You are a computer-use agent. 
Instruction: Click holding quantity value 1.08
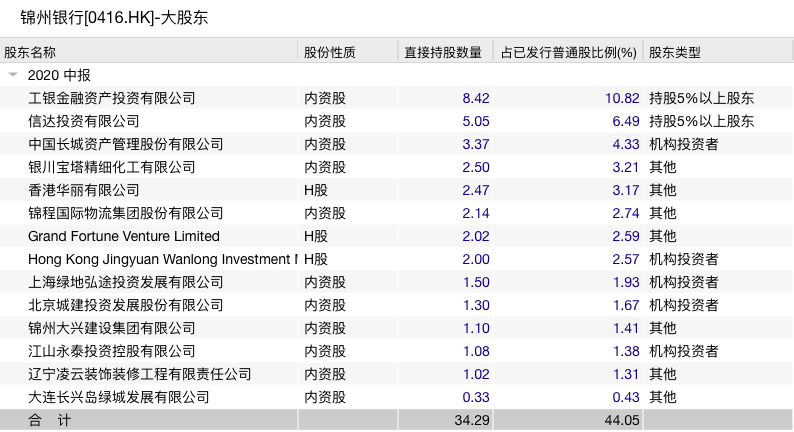476,351
